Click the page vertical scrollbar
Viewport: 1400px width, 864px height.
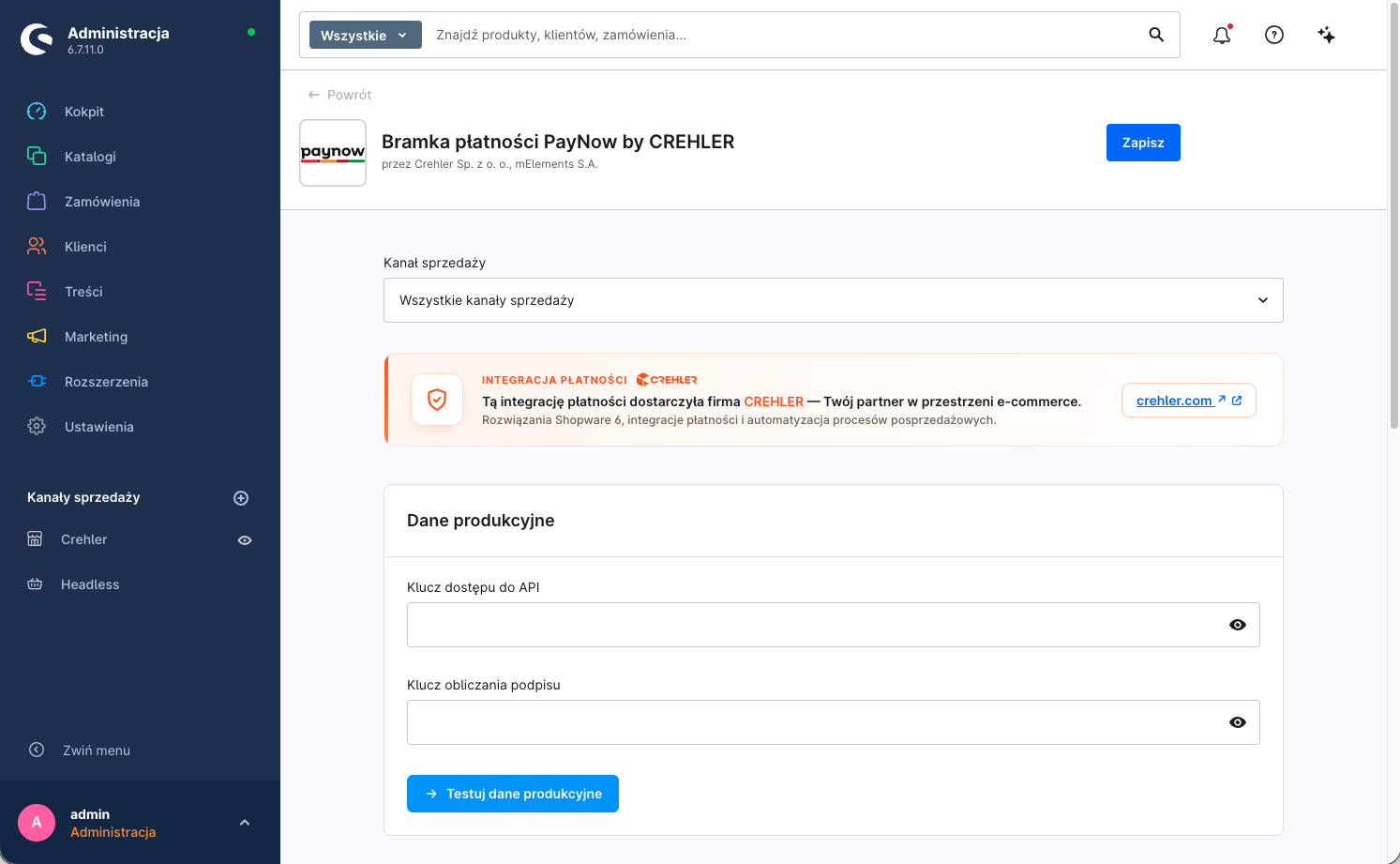[1393, 216]
